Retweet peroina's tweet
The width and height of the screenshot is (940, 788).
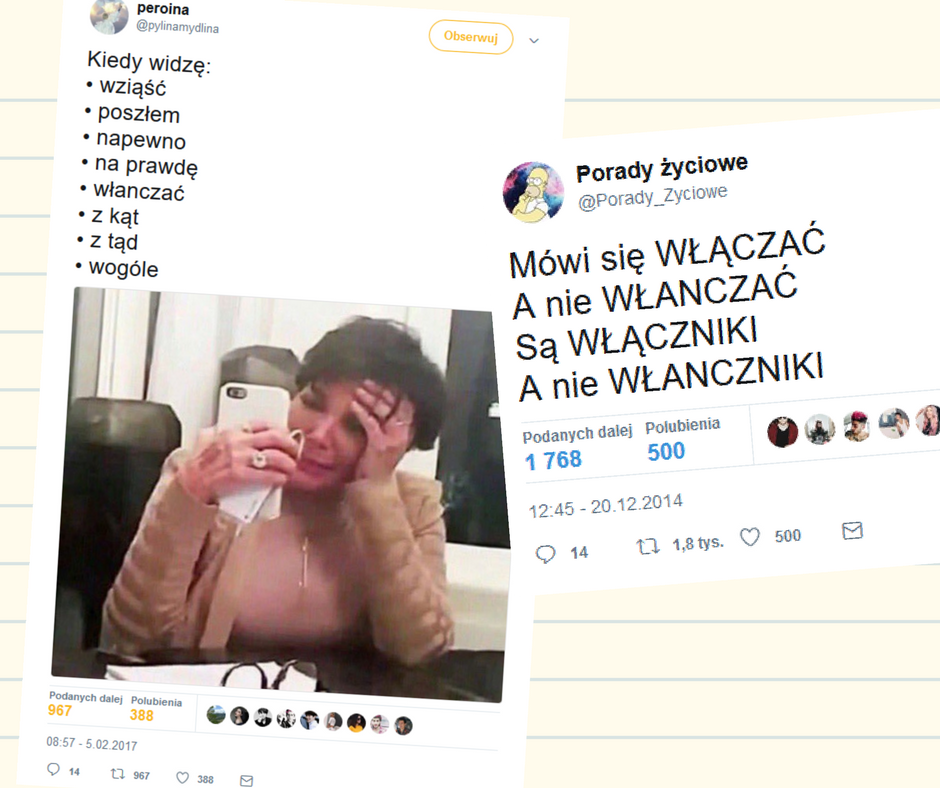point(118,774)
